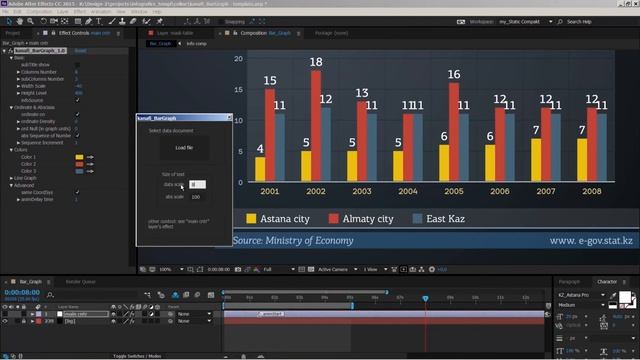This screenshot has width=640, height=360.
Task: Toggle the subTitle show checkbox
Action: click(x=78, y=65)
